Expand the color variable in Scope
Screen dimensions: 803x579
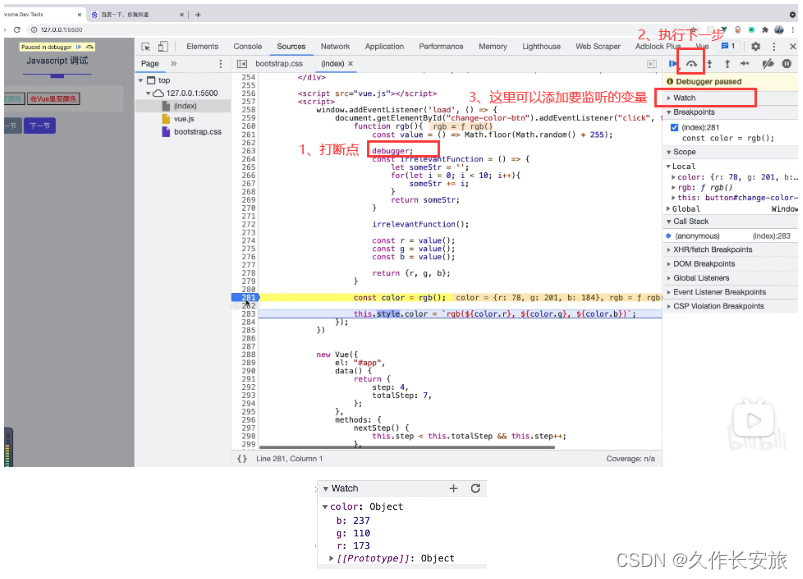pyautogui.click(x=673, y=177)
